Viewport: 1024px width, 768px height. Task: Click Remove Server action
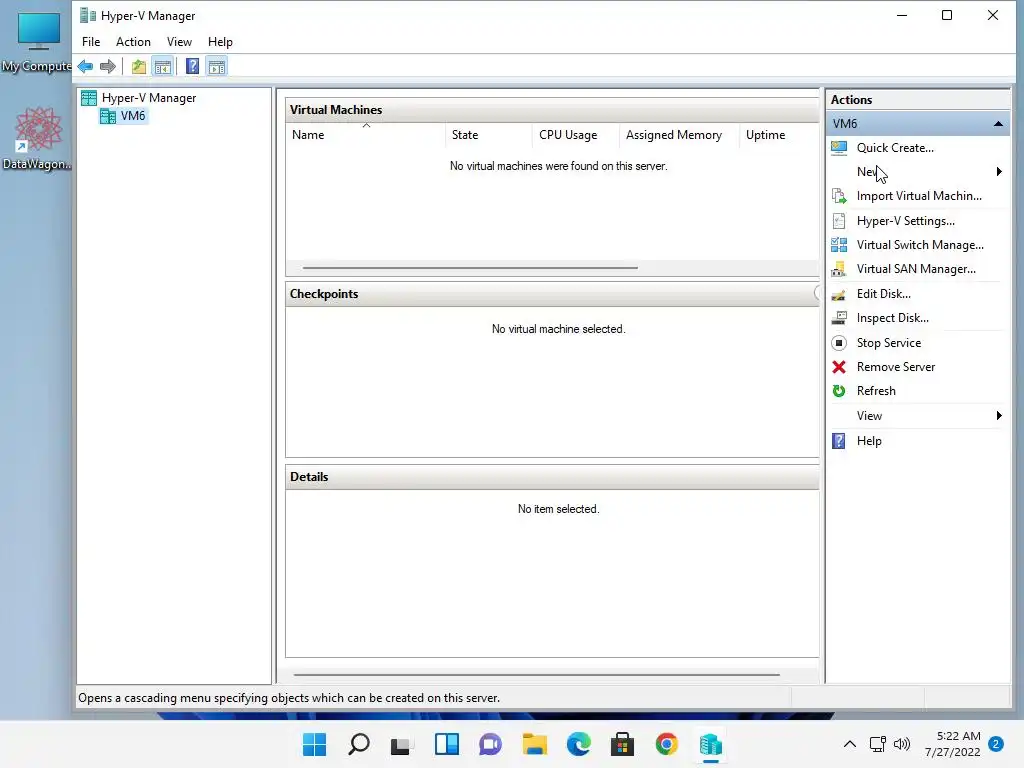pos(895,367)
